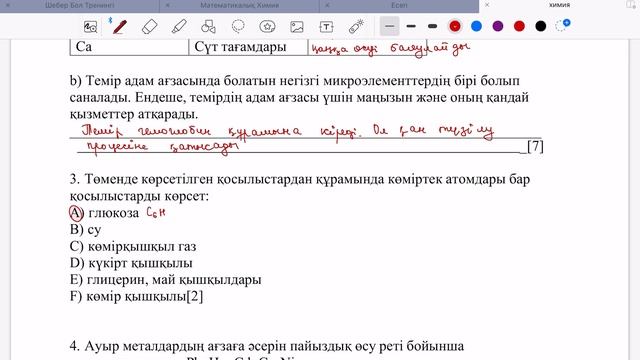Click answer option E) глицерин, май қышқылдары
Screen dimensions: 640x360
pyautogui.click(x=165, y=280)
